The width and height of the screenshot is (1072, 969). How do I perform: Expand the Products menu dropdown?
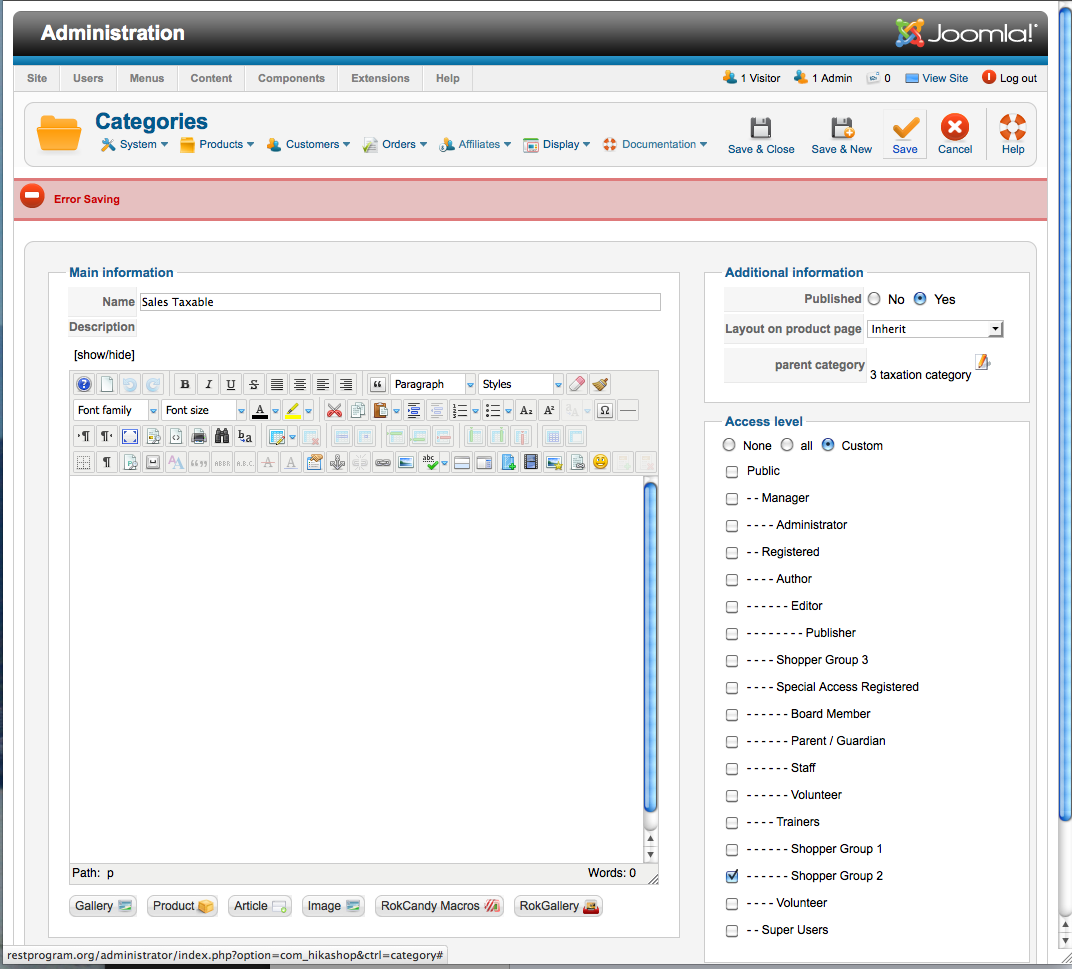[x=217, y=144]
